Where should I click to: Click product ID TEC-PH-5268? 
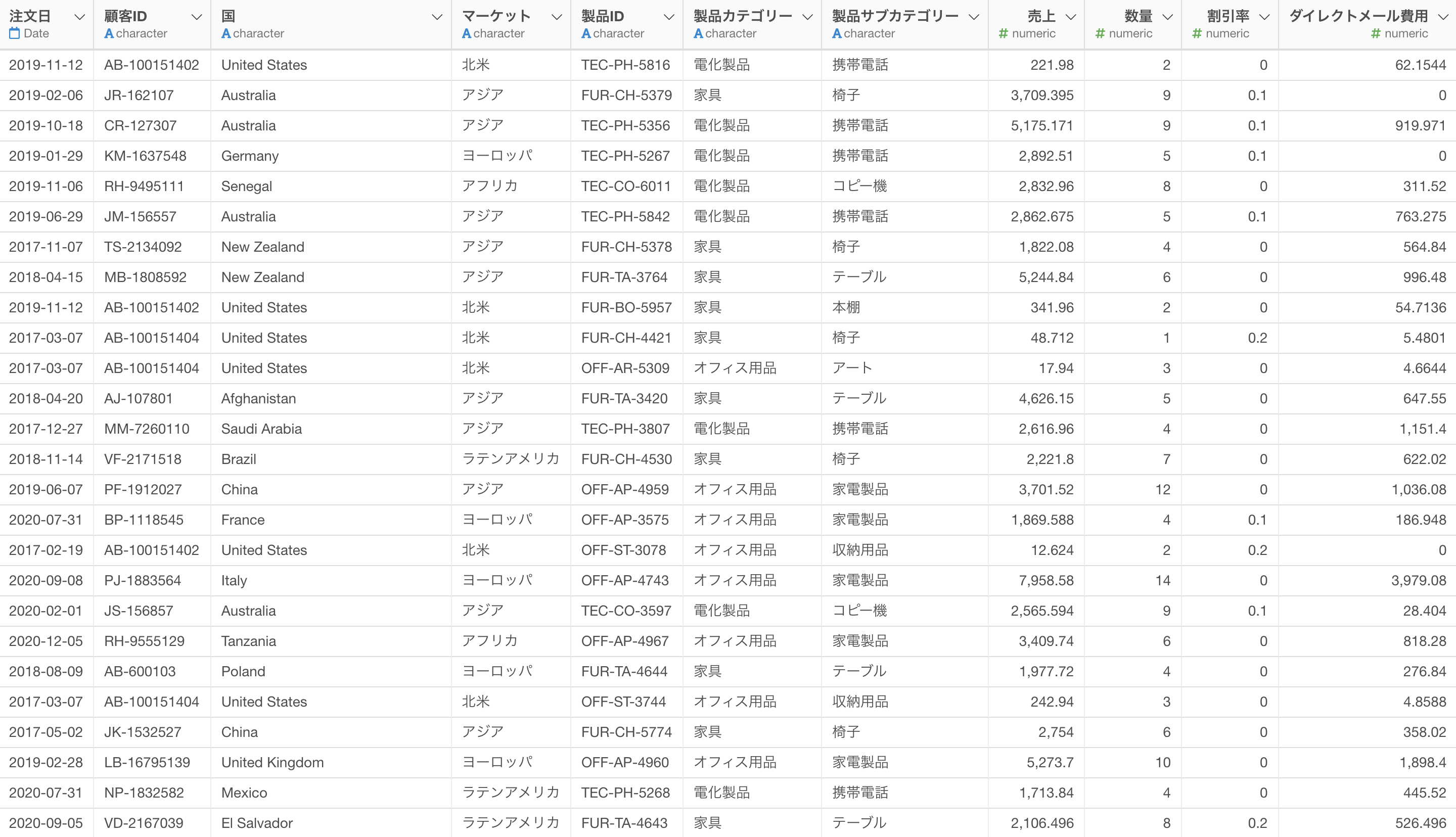625,793
